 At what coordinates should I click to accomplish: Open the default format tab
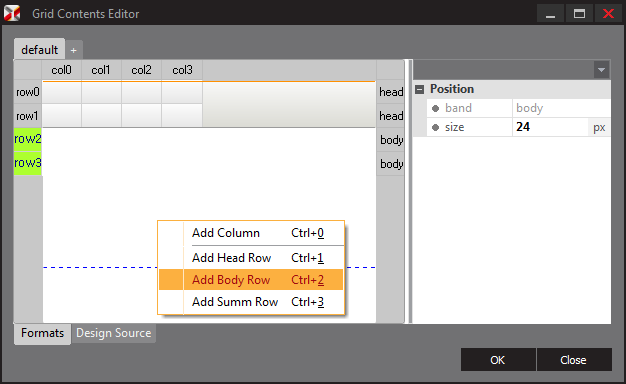40,49
